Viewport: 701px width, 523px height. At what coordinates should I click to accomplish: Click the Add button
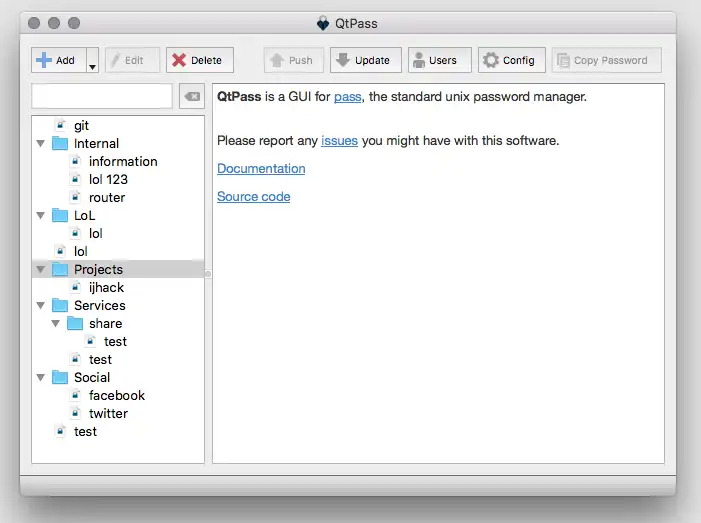pyautogui.click(x=59, y=60)
